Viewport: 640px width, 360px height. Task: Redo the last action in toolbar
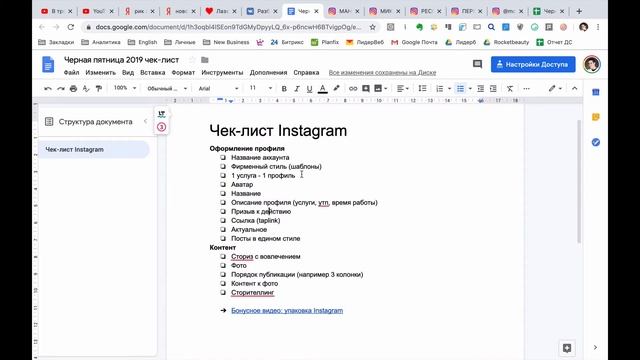tap(61, 89)
